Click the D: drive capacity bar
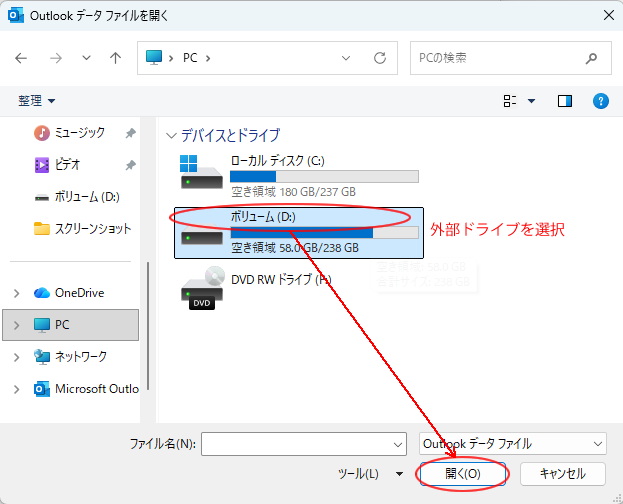The width and height of the screenshot is (623, 504). (324, 233)
